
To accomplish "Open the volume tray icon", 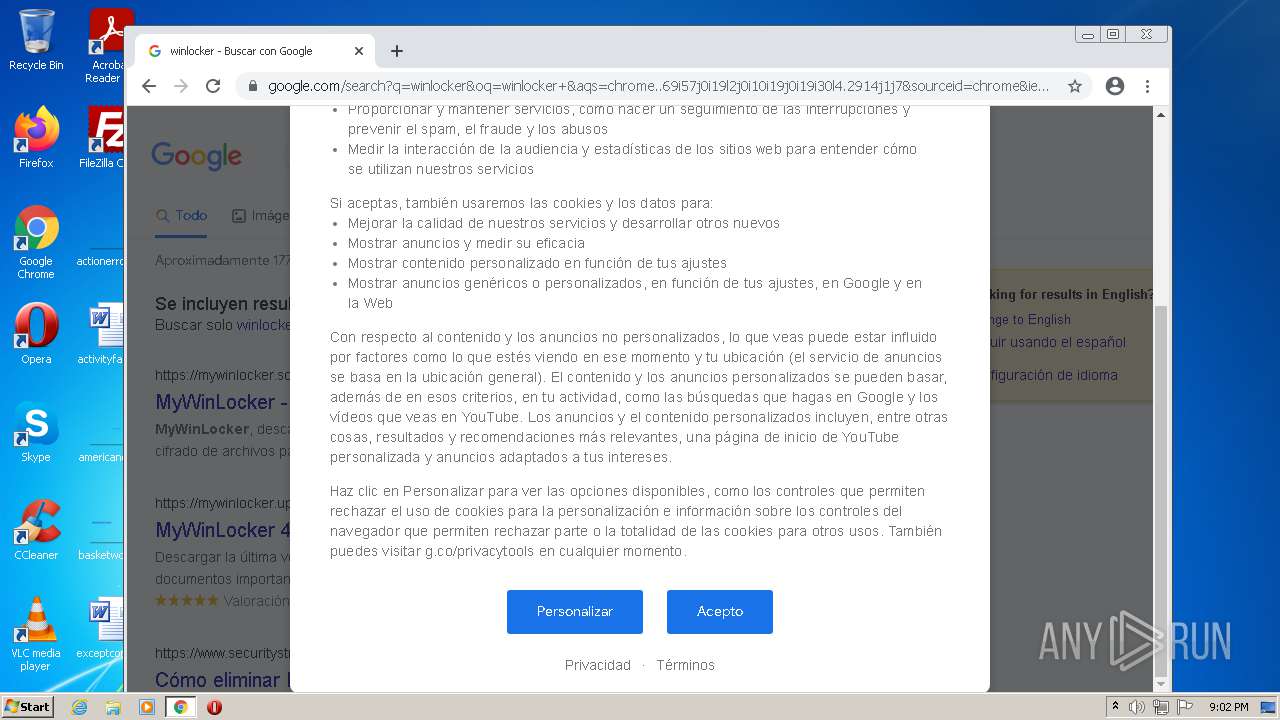I will 1136,707.
